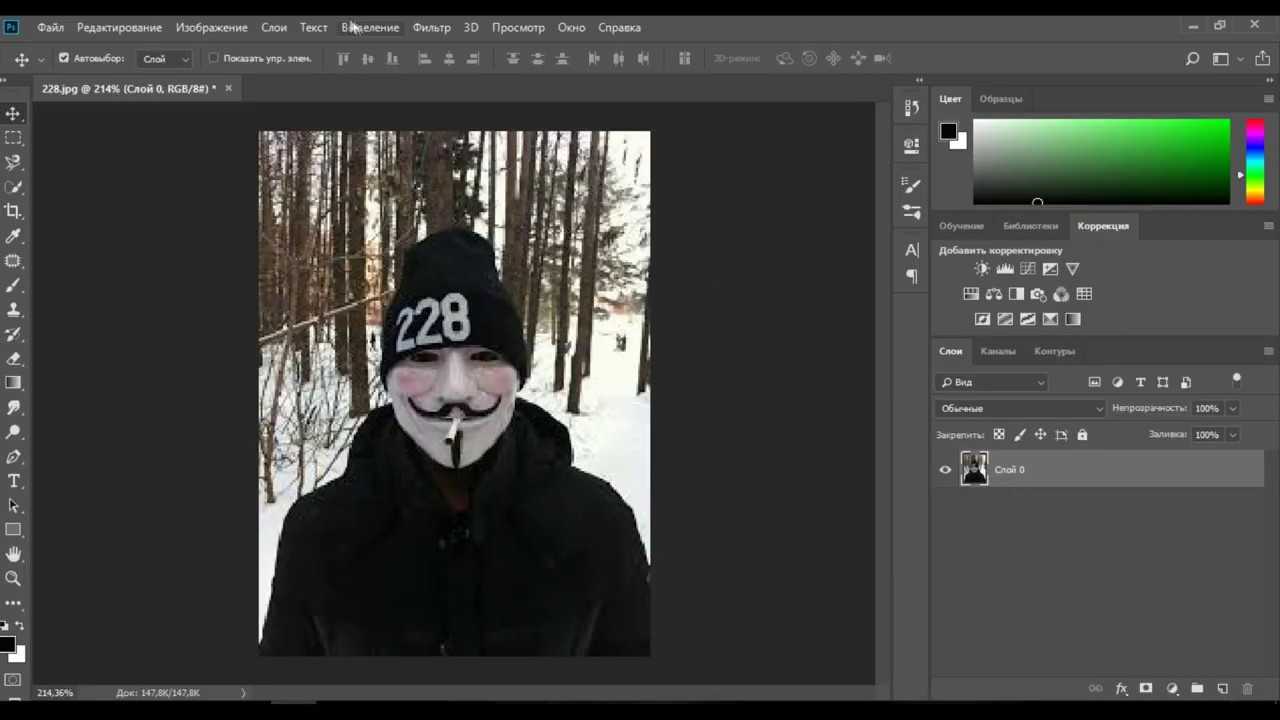1280x720 pixels.
Task: Select the Spot Healing Brush tool
Action: (13, 260)
